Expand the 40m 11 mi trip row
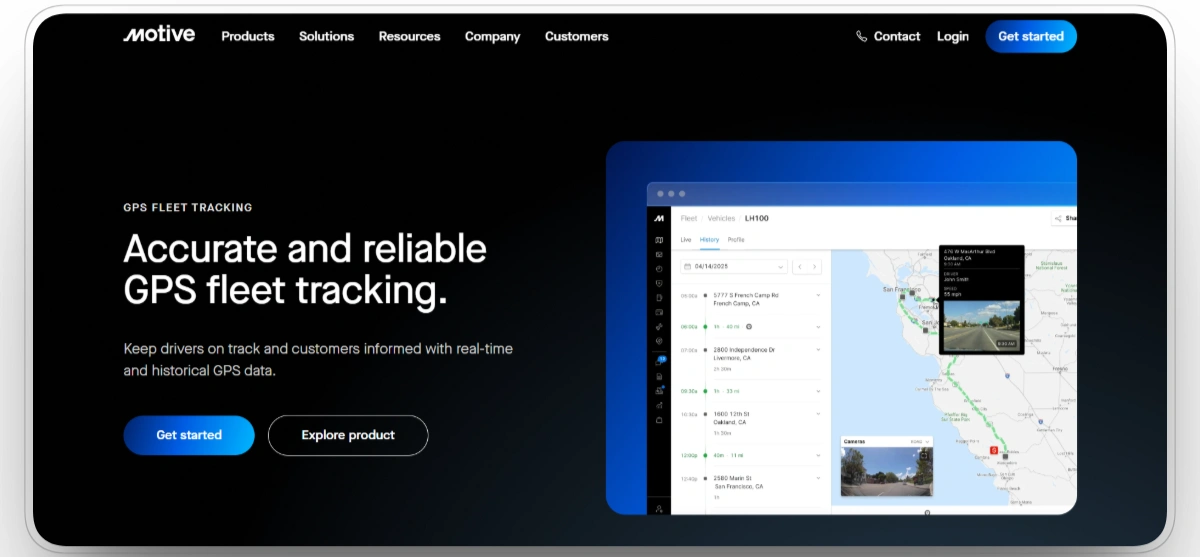The width and height of the screenshot is (1200, 557). (x=818, y=455)
